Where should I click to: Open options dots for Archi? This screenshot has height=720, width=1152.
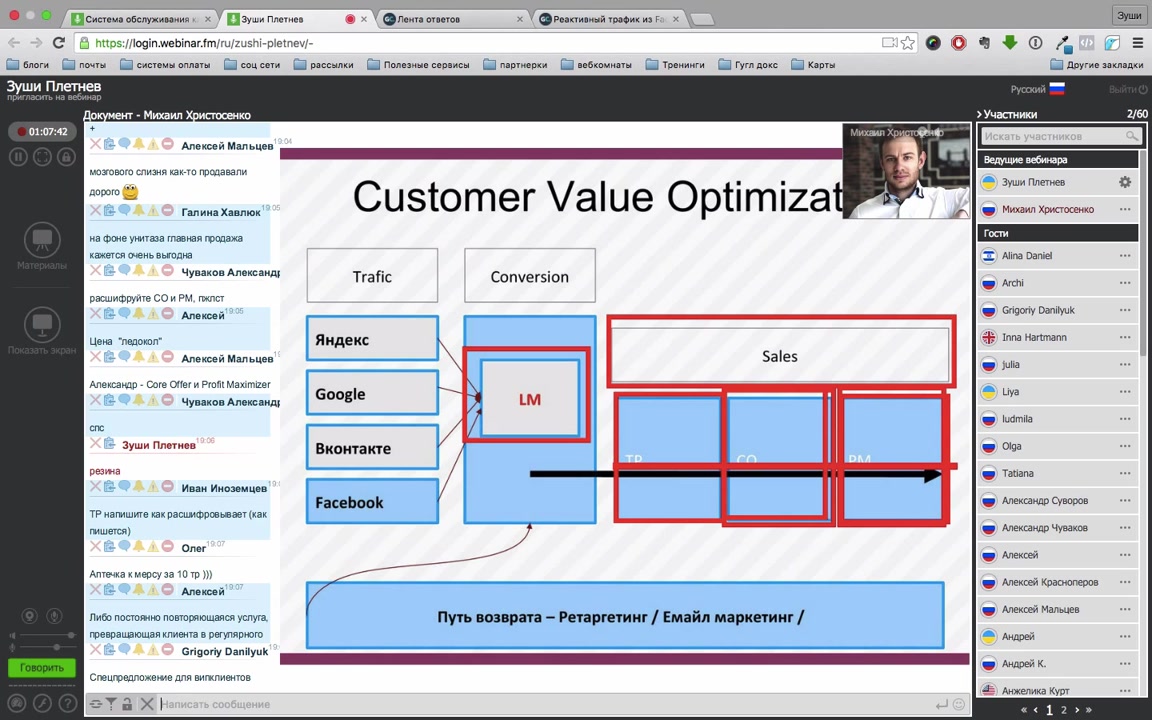(1125, 283)
